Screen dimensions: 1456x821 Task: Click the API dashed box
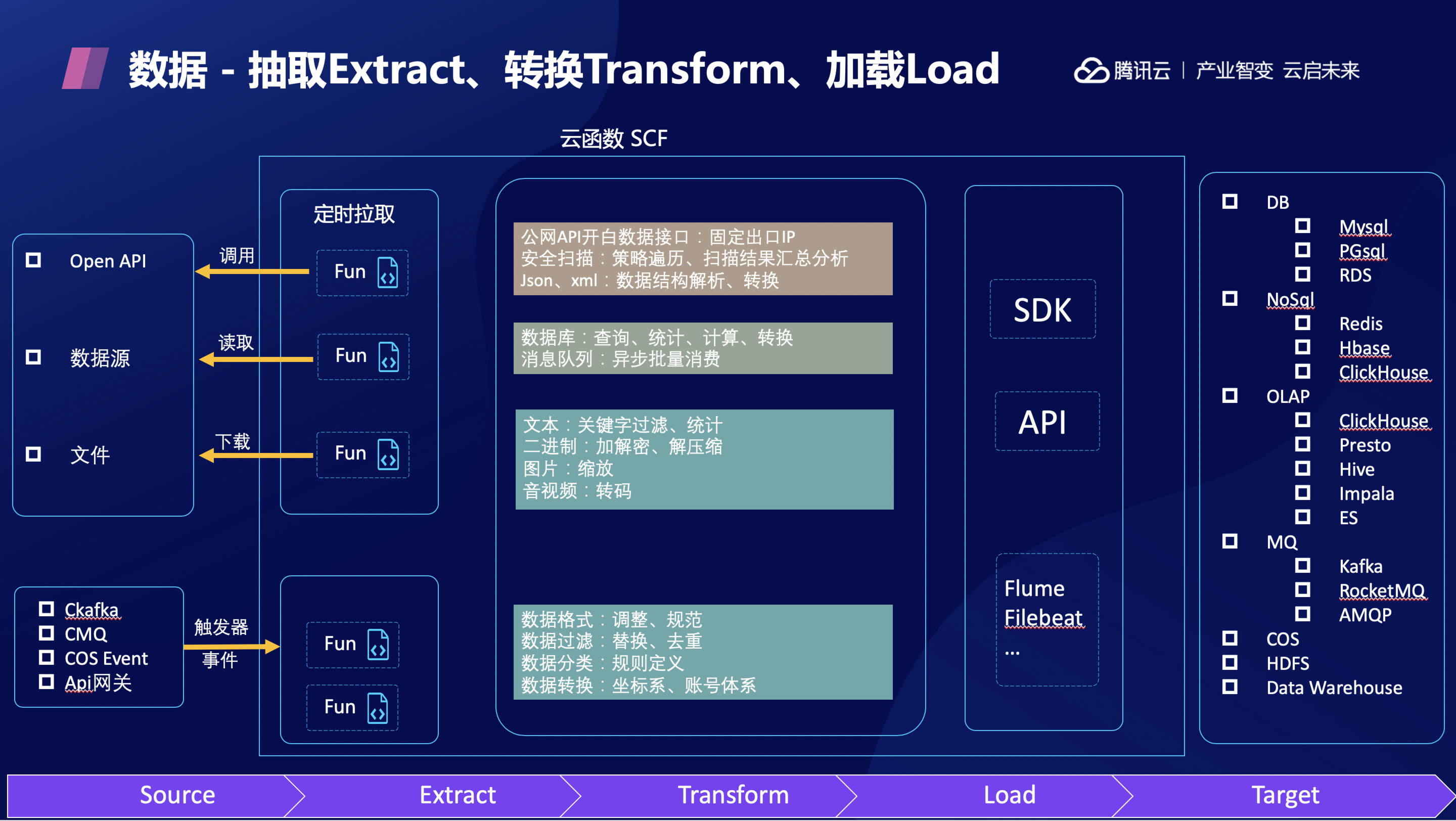coord(1047,422)
